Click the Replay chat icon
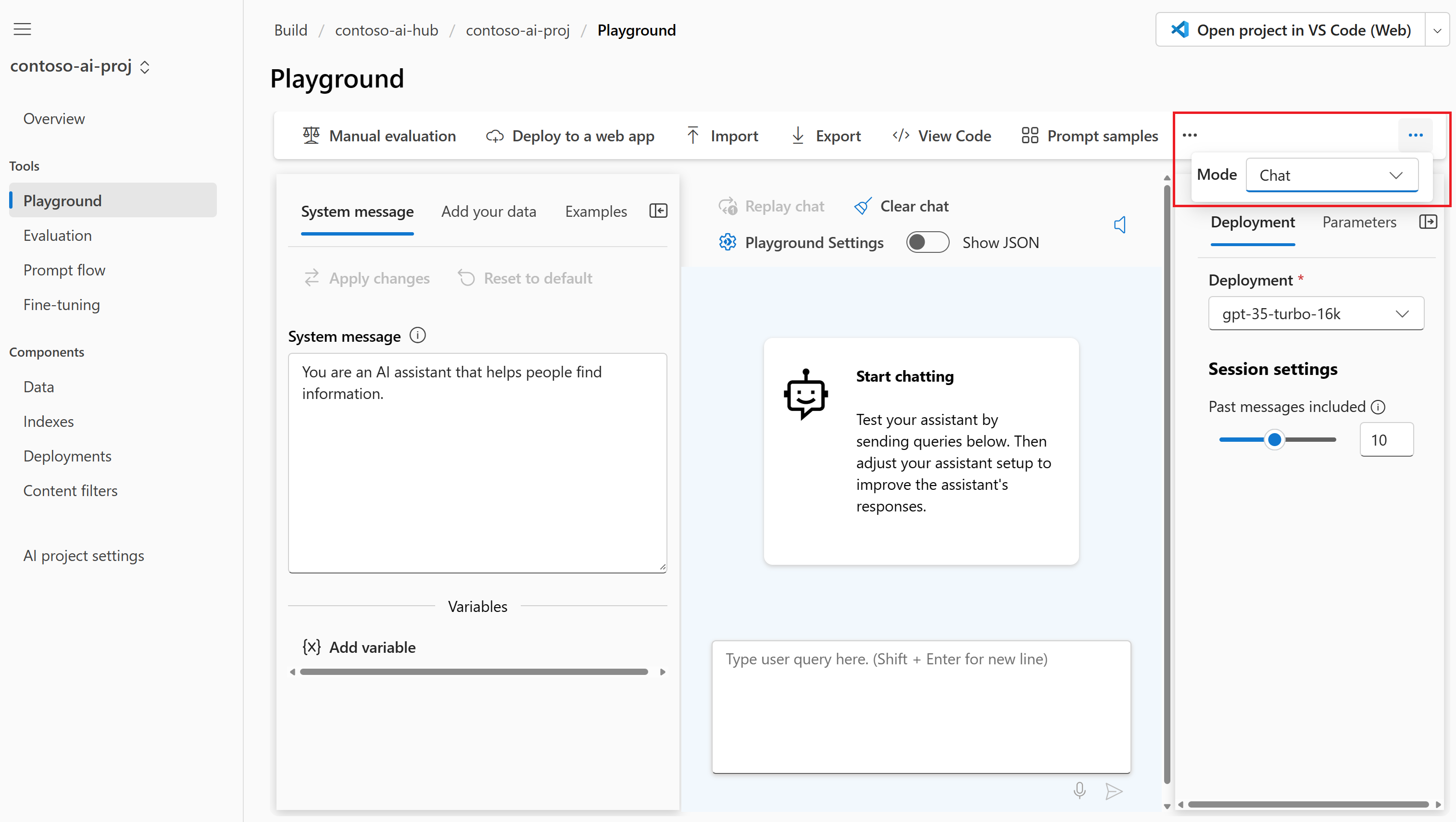 728,206
